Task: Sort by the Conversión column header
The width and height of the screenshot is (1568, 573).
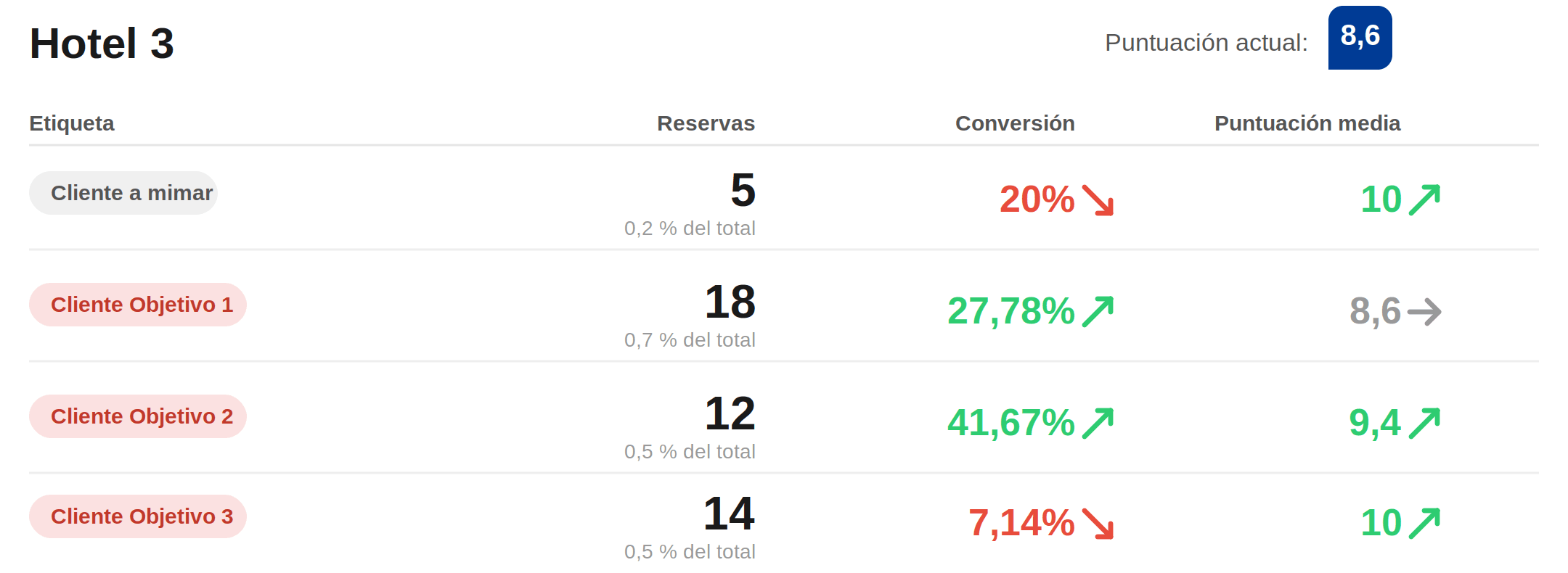Action: pos(1015,123)
